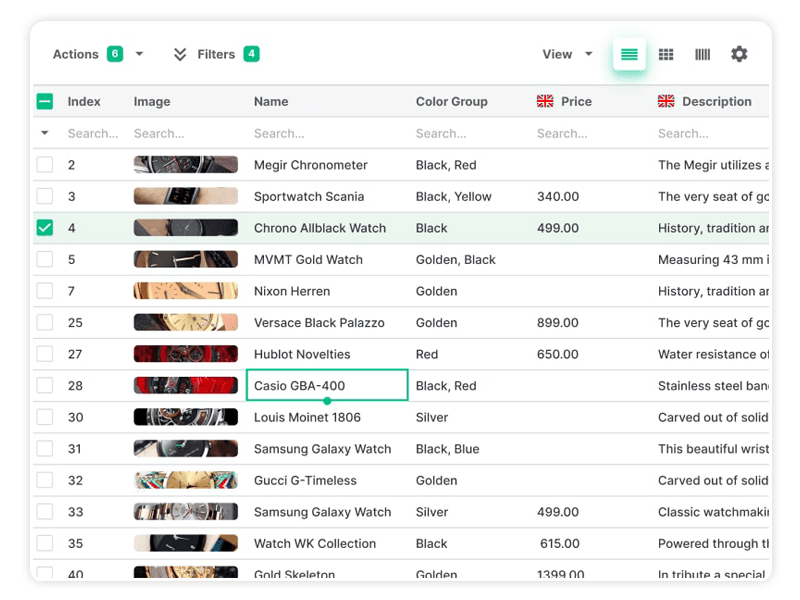
Task: Click the Actions button label
Action: 76,54
